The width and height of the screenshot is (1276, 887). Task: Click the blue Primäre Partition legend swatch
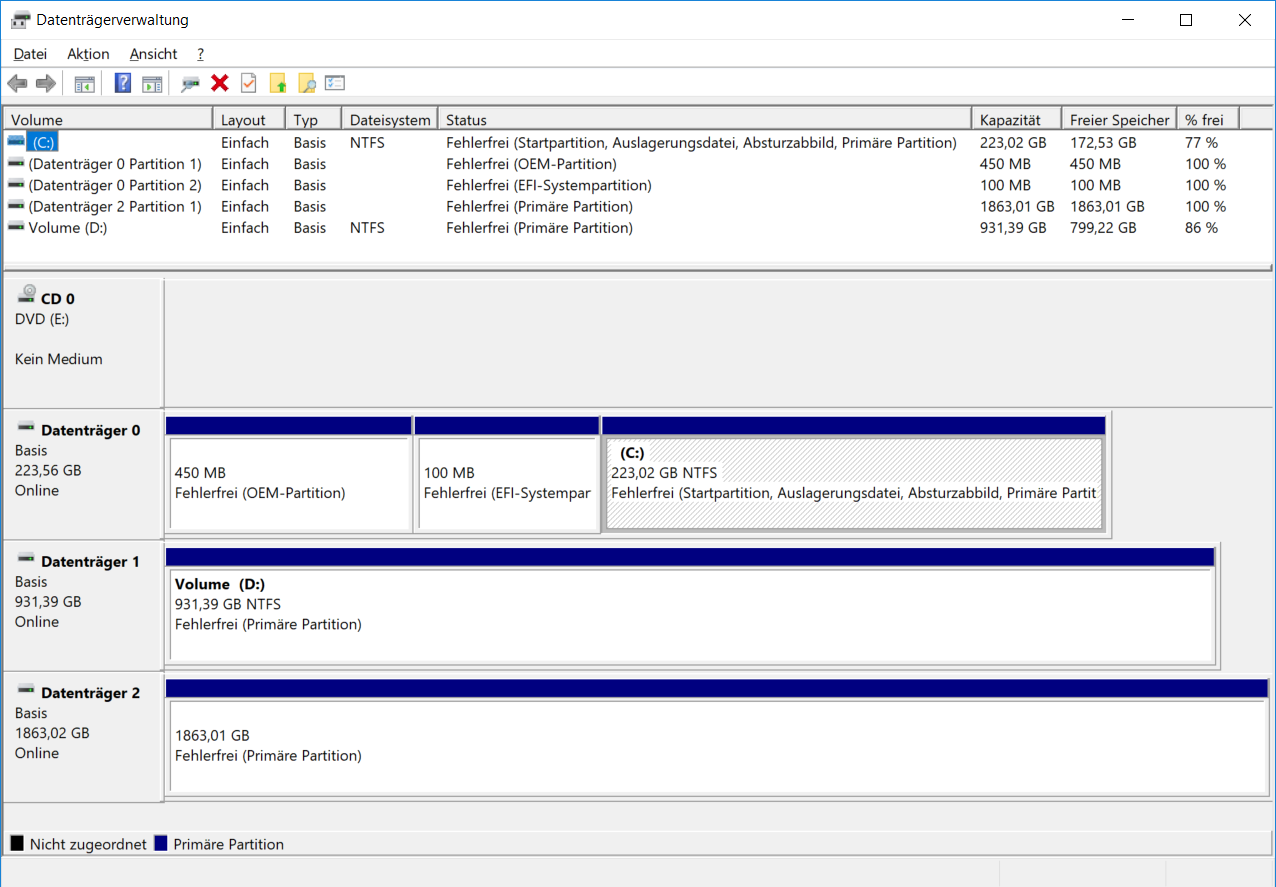pos(161,843)
